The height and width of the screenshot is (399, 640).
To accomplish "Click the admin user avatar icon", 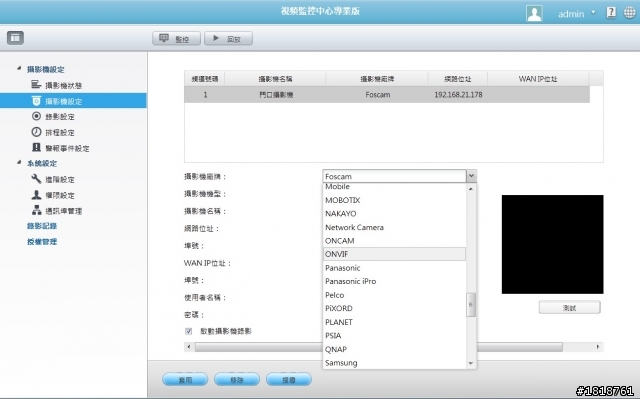I will tap(534, 13).
